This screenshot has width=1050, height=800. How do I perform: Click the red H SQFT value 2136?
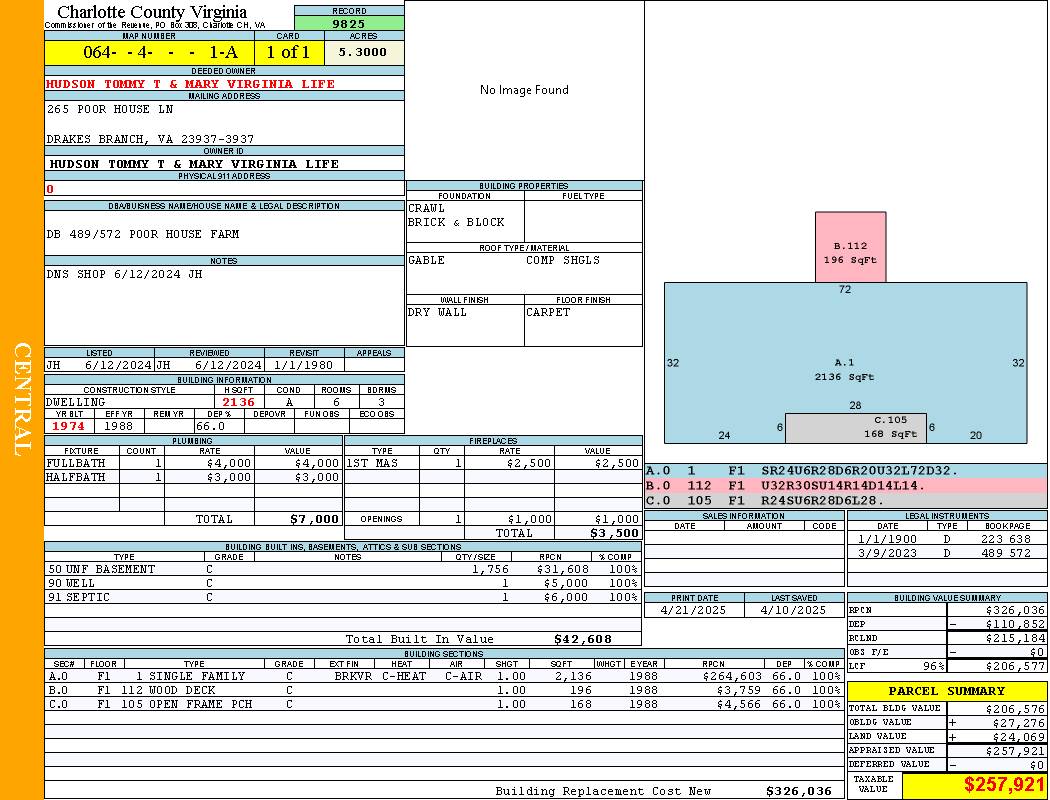[x=238, y=402]
